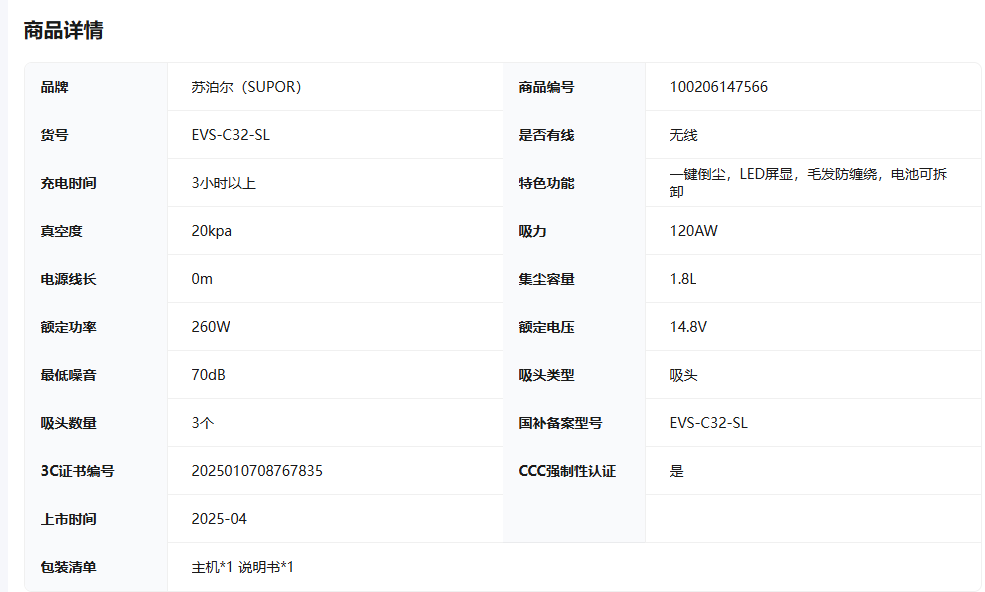Select the launch date 2025-04
The image size is (985, 592).
coord(219,519)
